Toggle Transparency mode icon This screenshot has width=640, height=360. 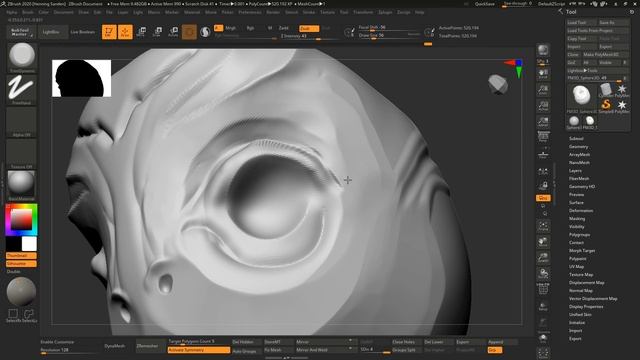543,306
